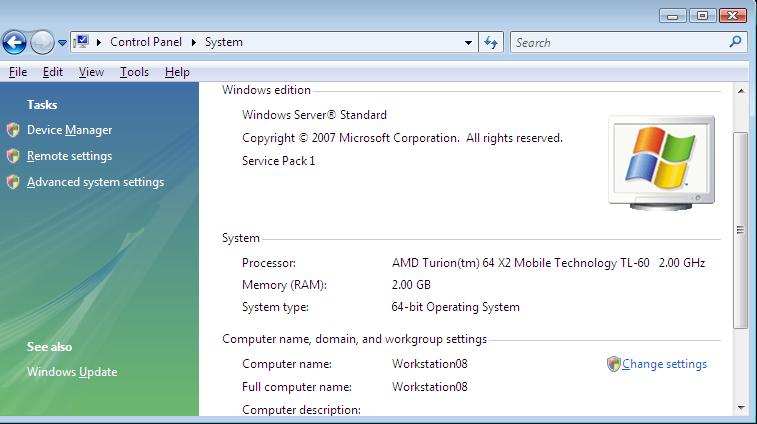Open the View menu
Image resolution: width=757 pixels, height=424 pixels.
pos(91,72)
